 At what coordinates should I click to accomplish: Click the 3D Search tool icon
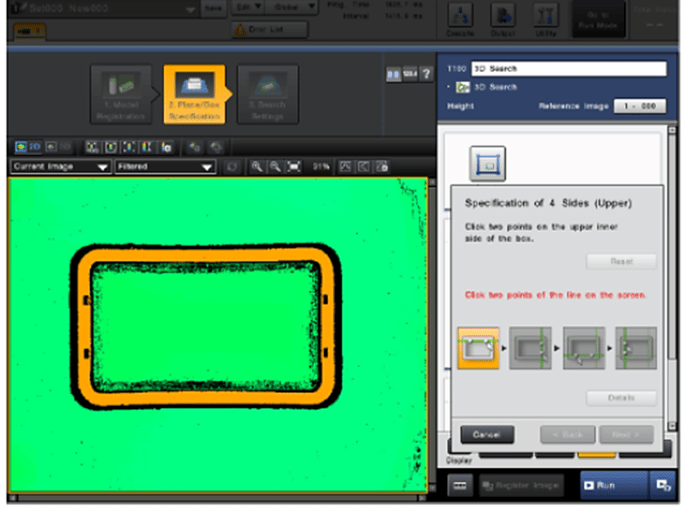(464, 87)
